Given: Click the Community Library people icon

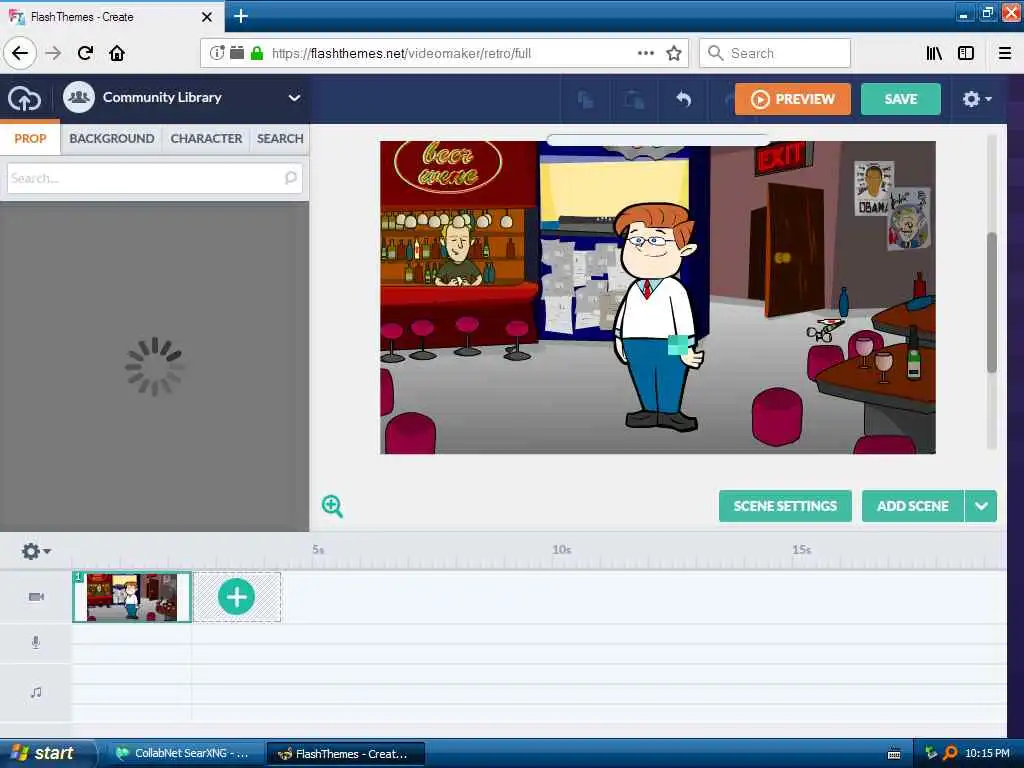Looking at the screenshot, I should pos(79,97).
